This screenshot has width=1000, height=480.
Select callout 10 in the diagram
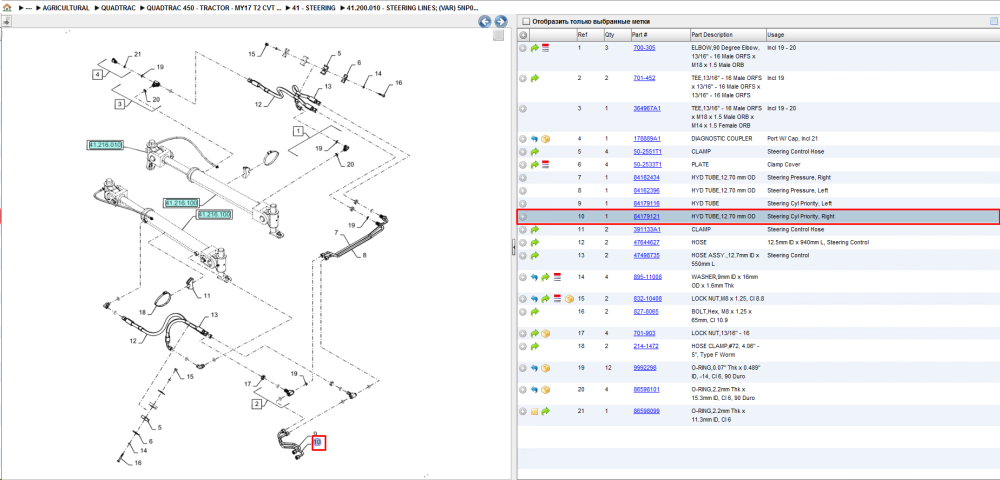coord(319,442)
